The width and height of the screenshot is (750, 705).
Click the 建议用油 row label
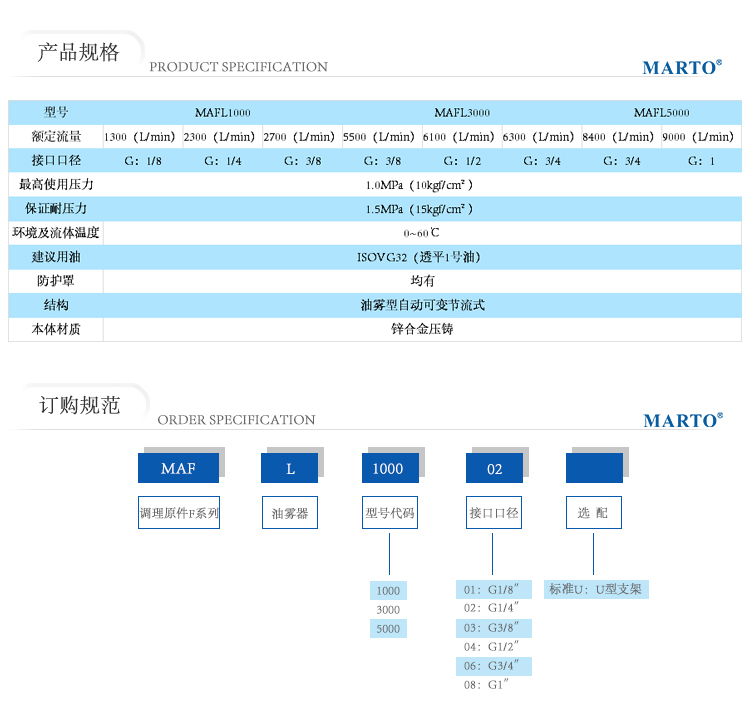pyautogui.click(x=56, y=257)
